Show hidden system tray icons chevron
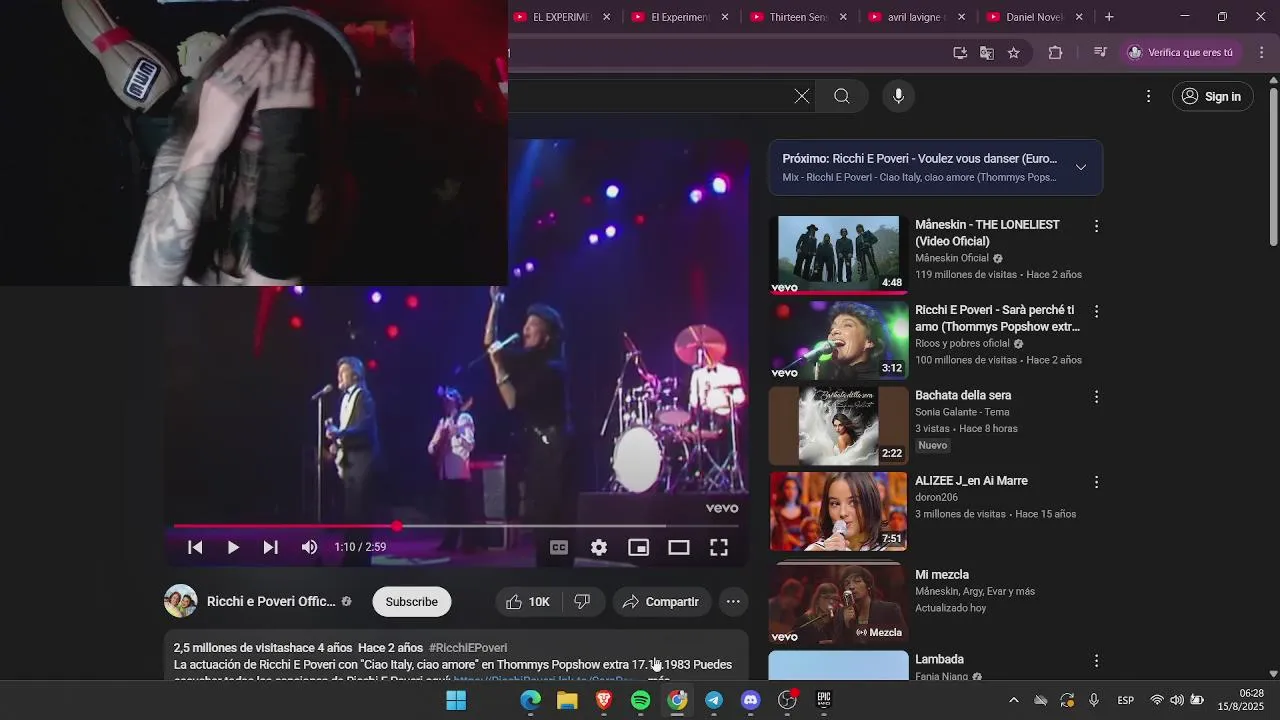Image resolution: width=1280 pixels, height=720 pixels. (x=1014, y=700)
